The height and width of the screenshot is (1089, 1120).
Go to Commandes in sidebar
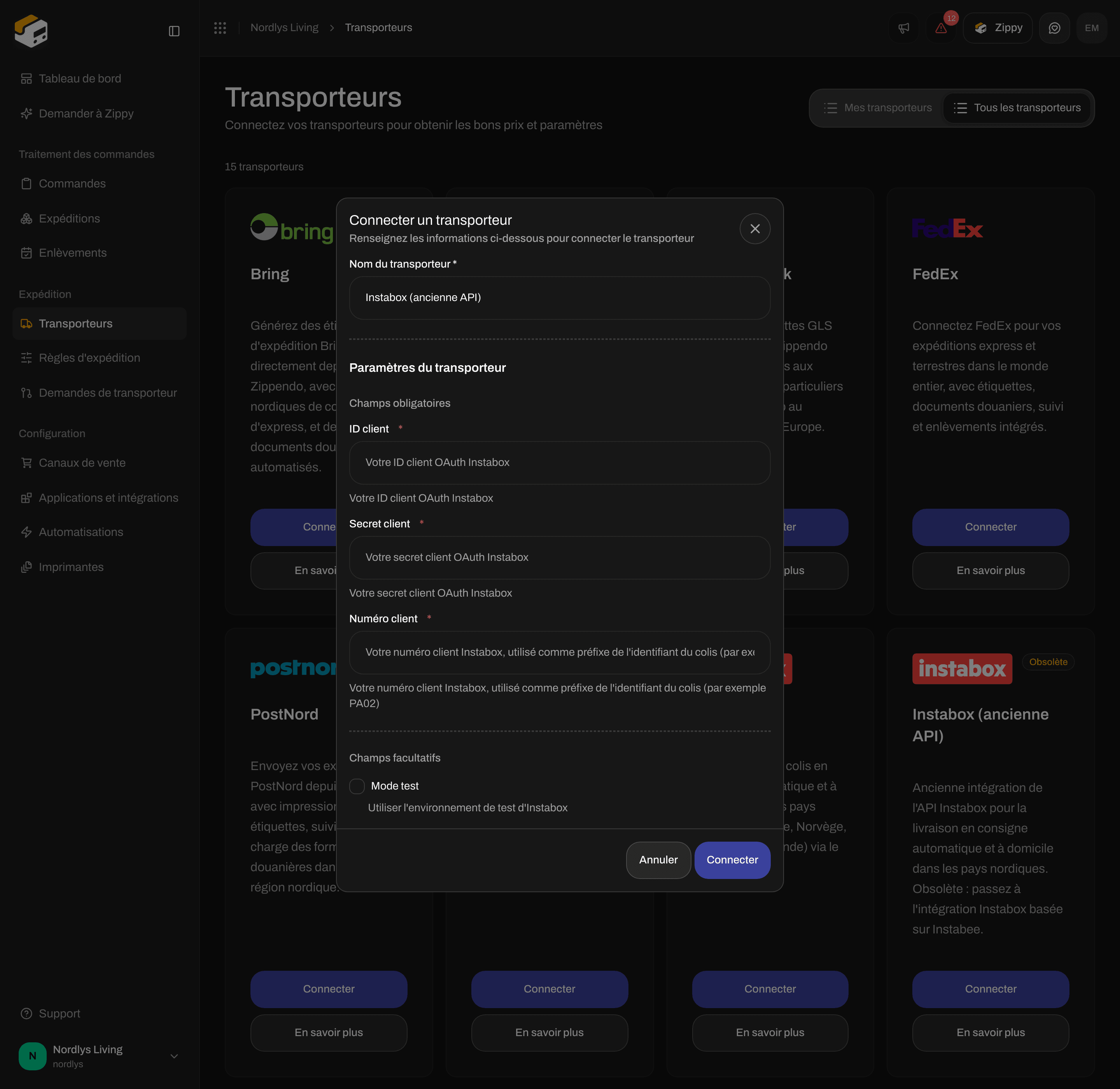coord(100,184)
